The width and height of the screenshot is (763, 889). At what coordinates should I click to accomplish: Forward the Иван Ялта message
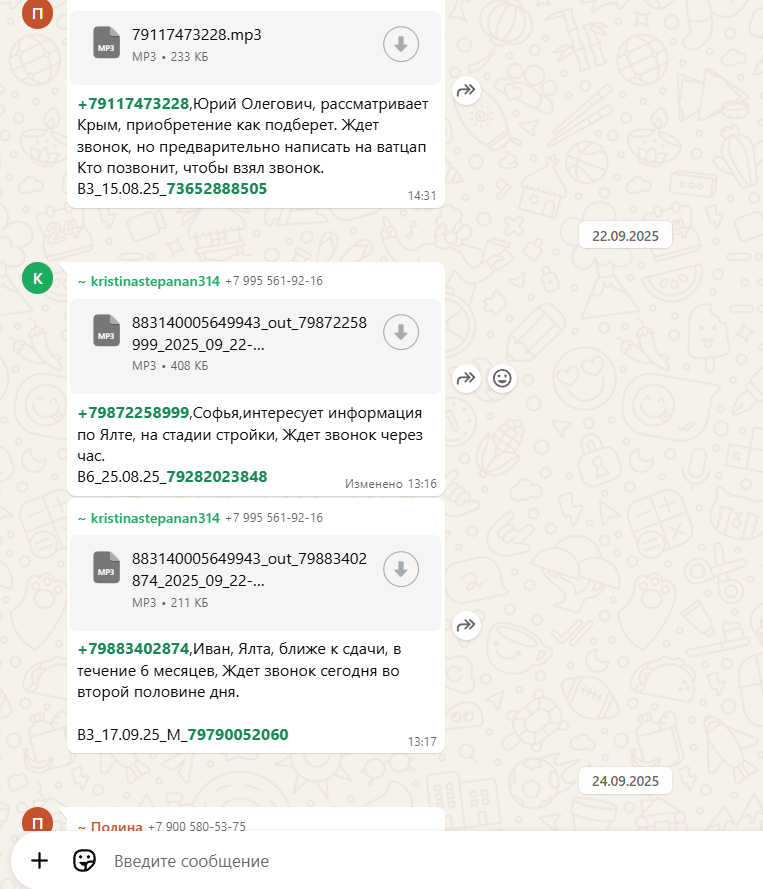click(467, 625)
